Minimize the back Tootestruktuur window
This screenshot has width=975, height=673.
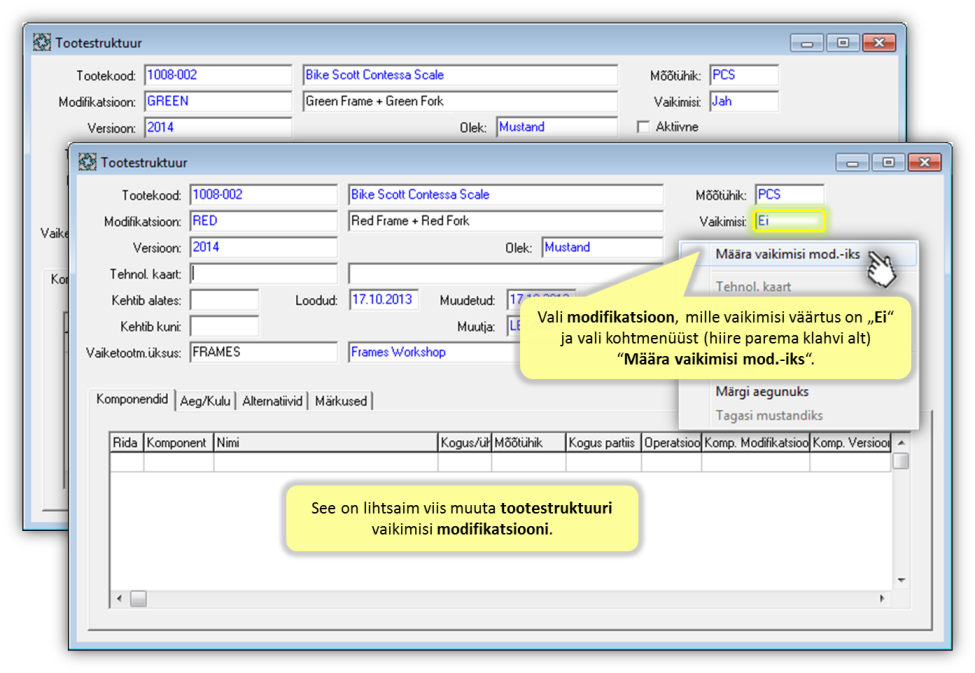point(806,43)
